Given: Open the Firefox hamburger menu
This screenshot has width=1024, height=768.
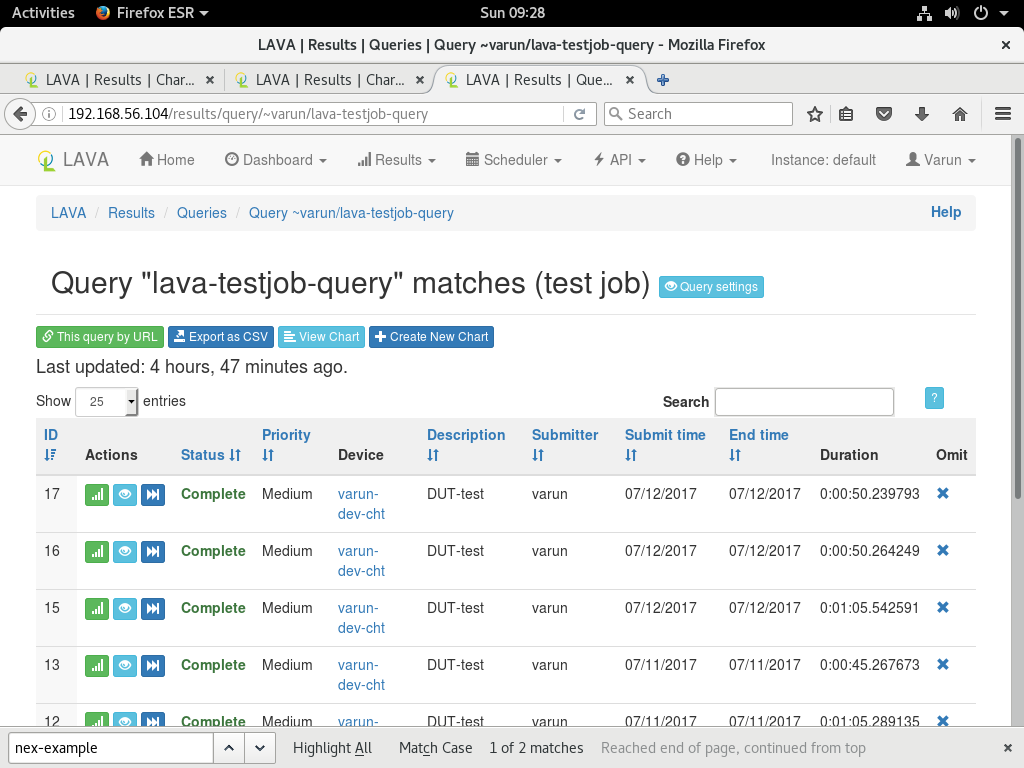Looking at the screenshot, I should point(1002,114).
